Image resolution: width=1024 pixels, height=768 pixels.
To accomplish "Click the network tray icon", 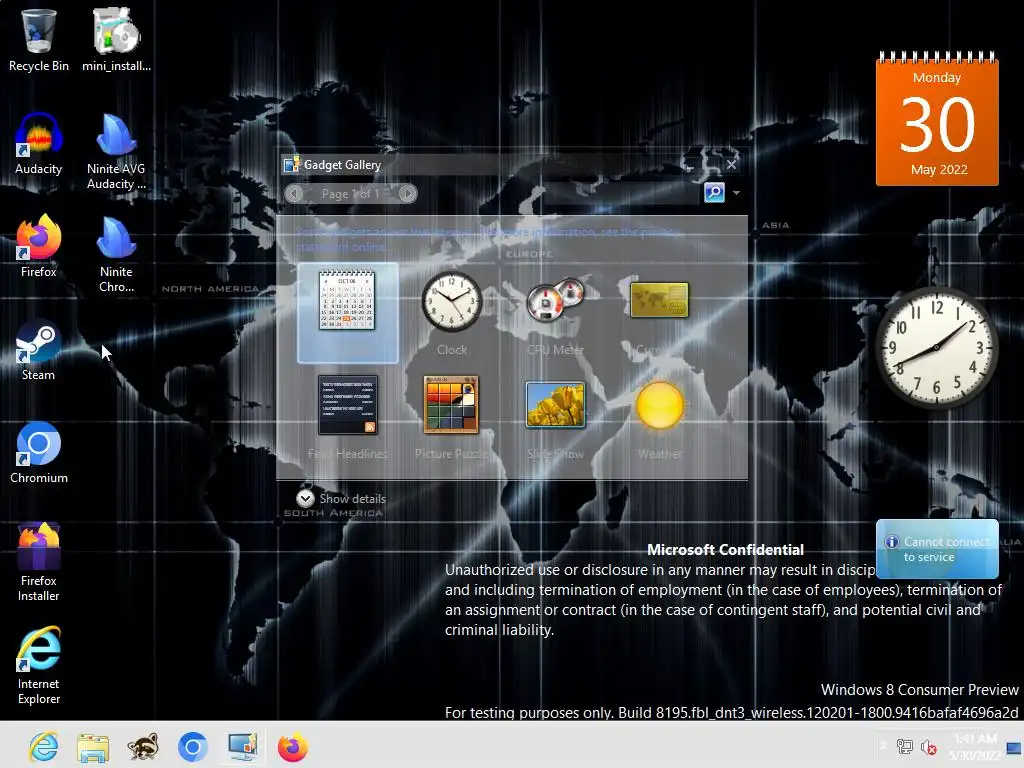I will pos(904,746).
